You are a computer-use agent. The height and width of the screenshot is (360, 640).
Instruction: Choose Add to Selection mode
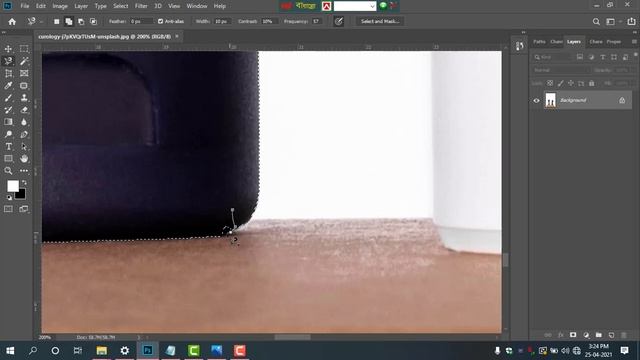tap(69, 22)
